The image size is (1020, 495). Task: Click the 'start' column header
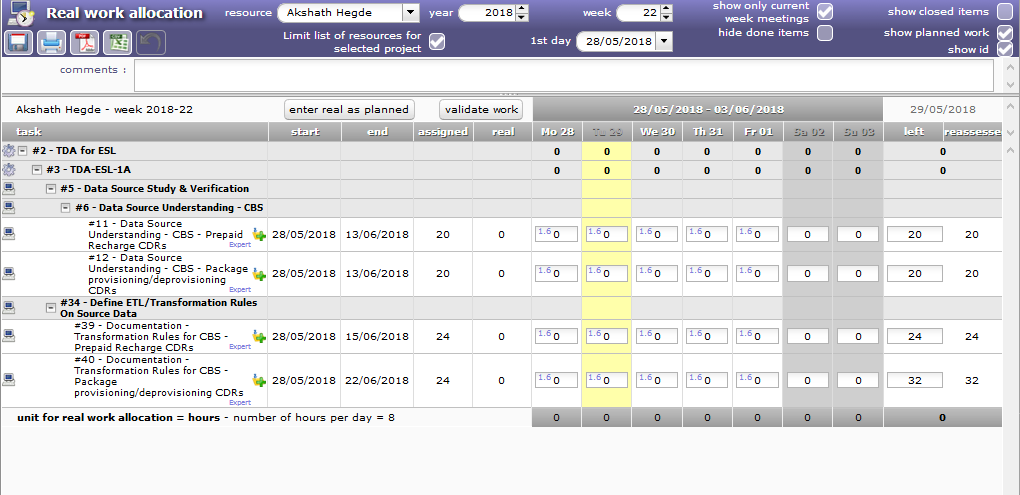307,132
